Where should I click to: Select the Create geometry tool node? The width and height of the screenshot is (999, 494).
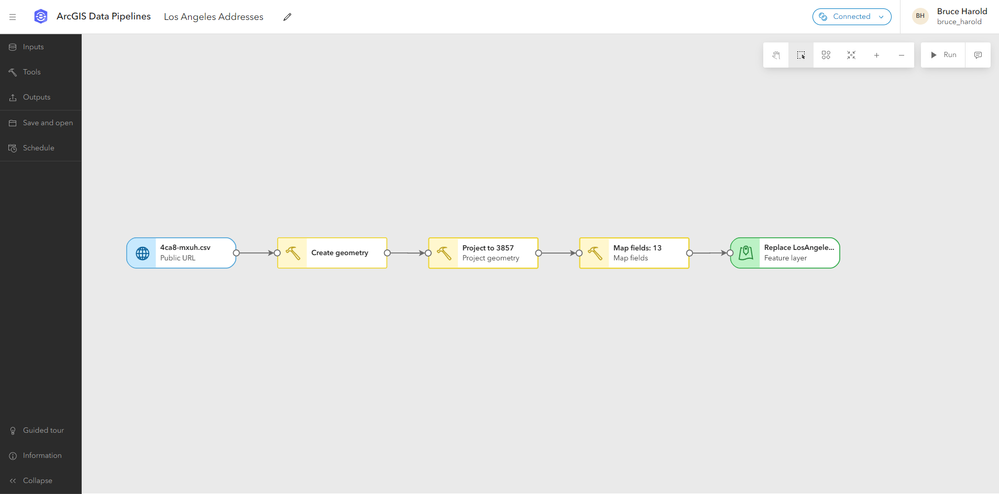tap(332, 253)
